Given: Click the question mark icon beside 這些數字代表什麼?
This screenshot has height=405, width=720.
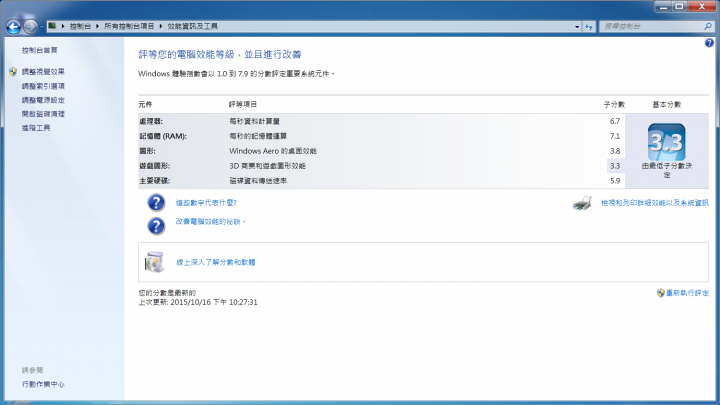Looking at the screenshot, I should [156, 202].
